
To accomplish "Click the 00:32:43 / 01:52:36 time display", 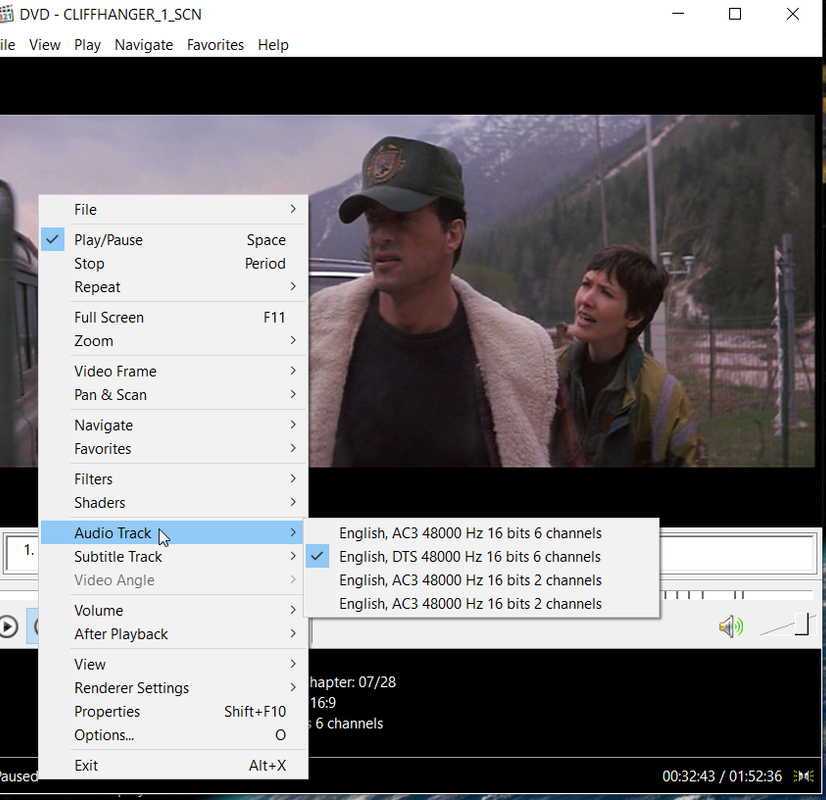I will click(722, 776).
